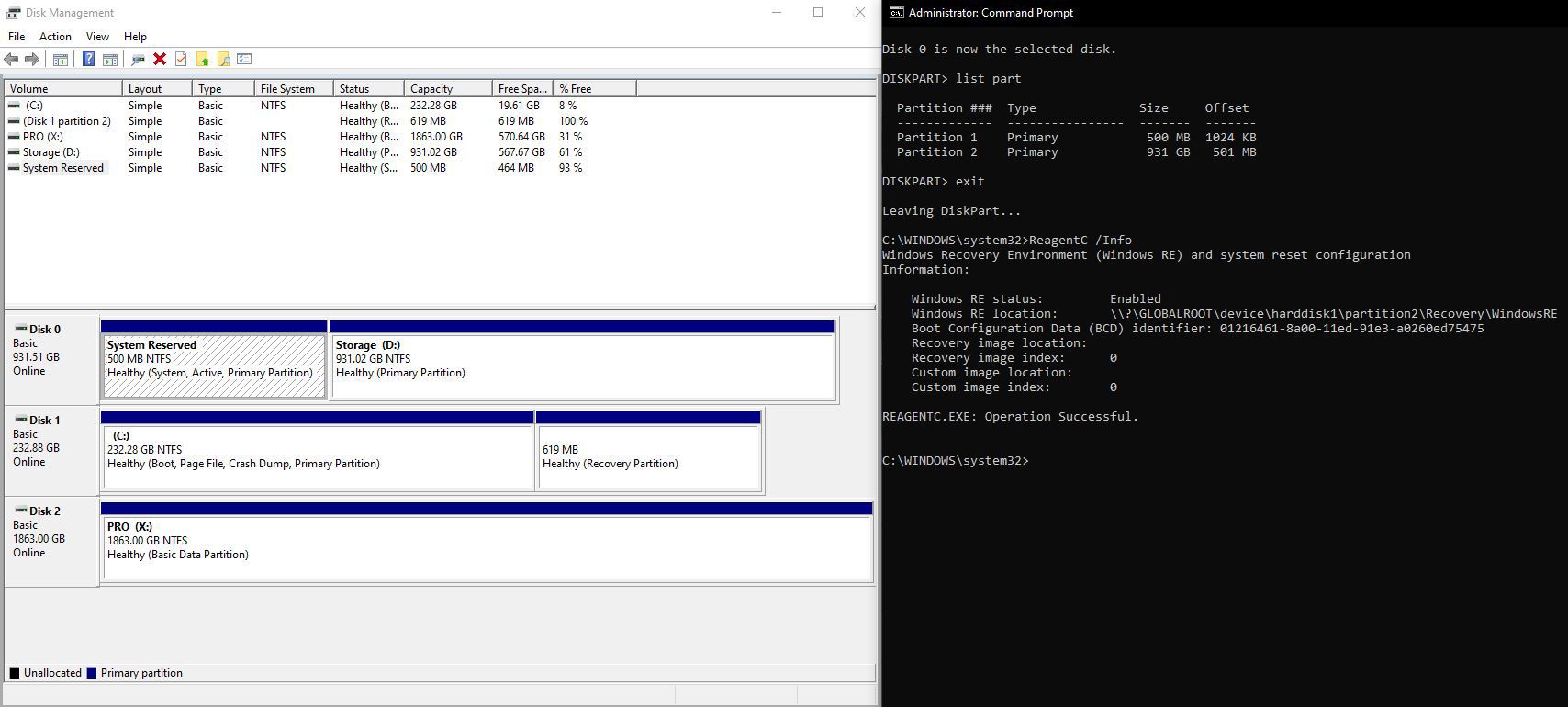Click the 567.67 GB free space cell
1568x707 pixels.
point(521,152)
